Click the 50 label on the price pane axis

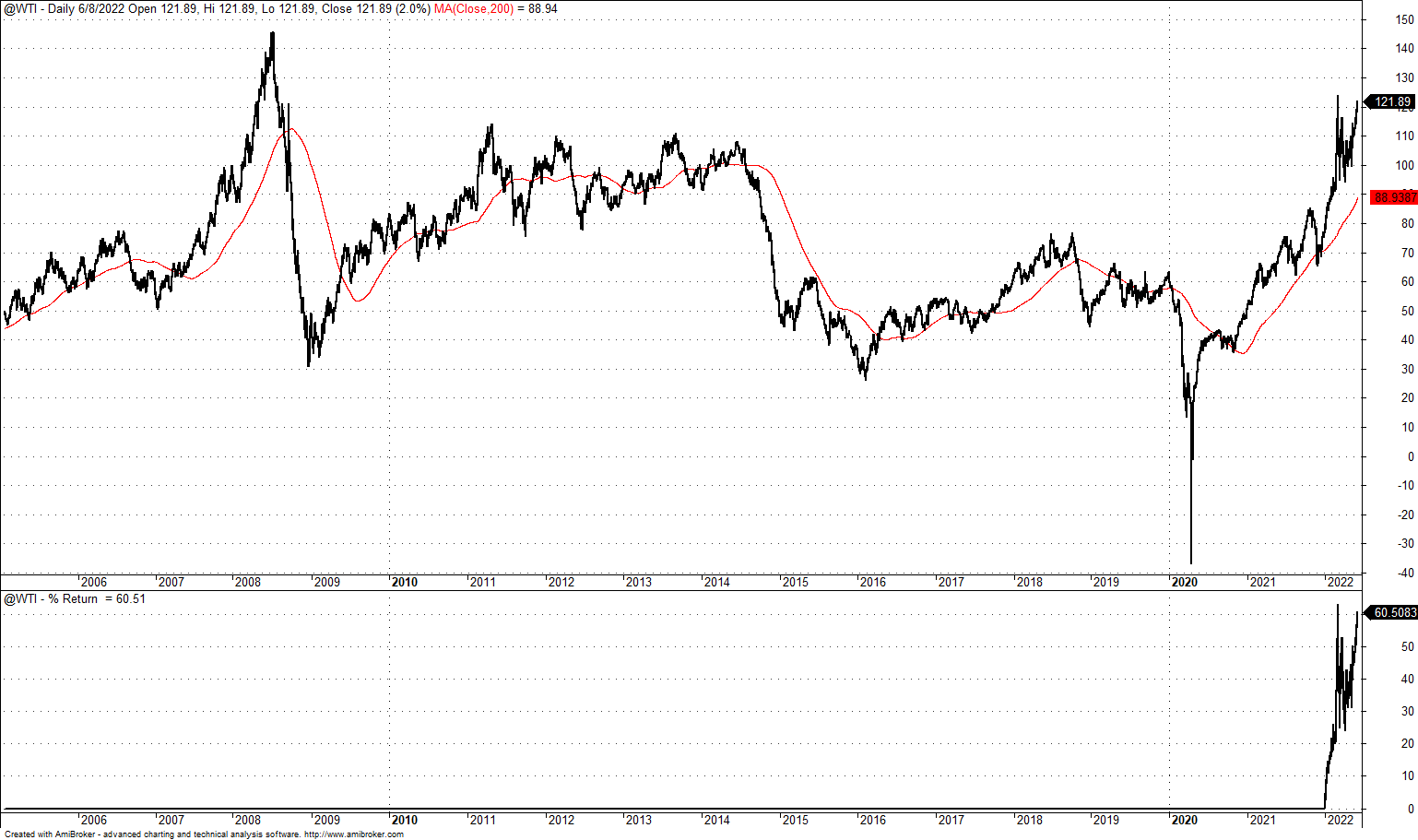(x=1408, y=312)
